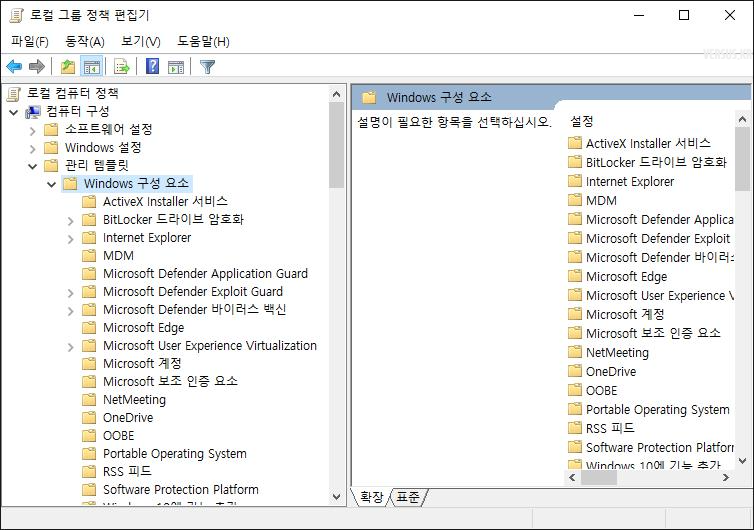Switch to the 확장 tab
Viewport: 754px width, 530px height.
click(x=372, y=497)
